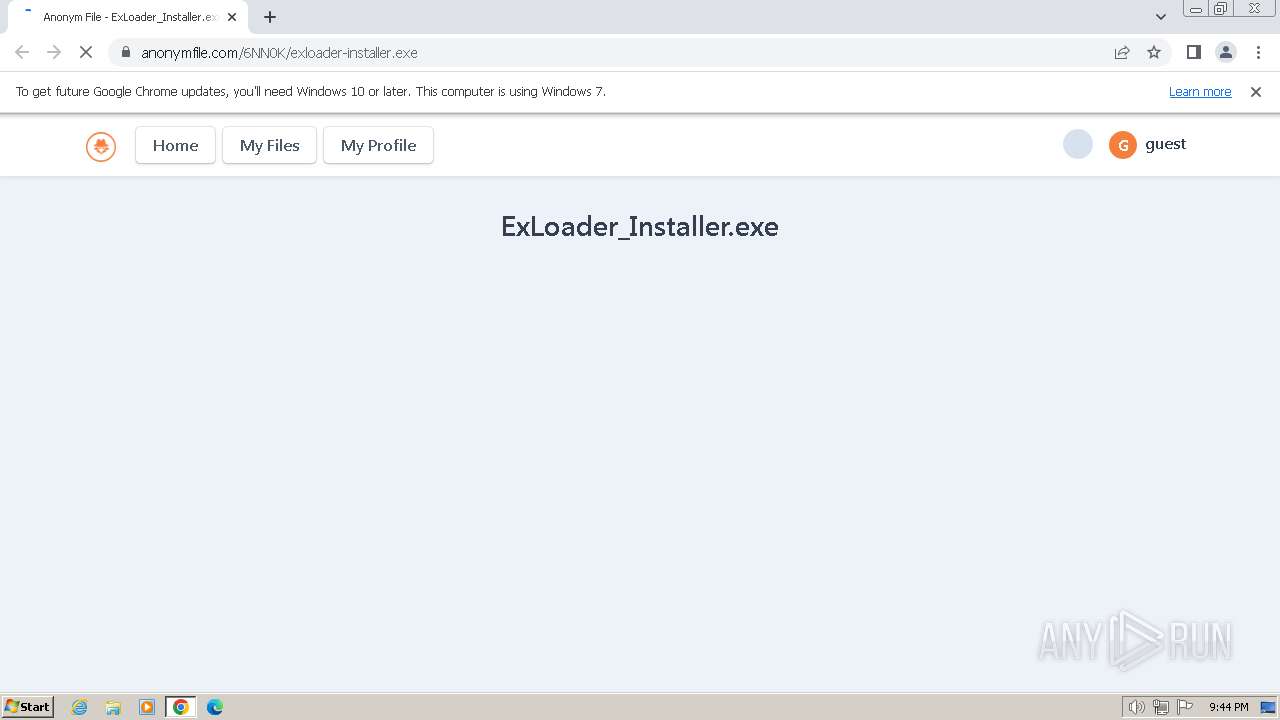
Task: Switch to Chrome in taskbar
Action: click(x=181, y=707)
